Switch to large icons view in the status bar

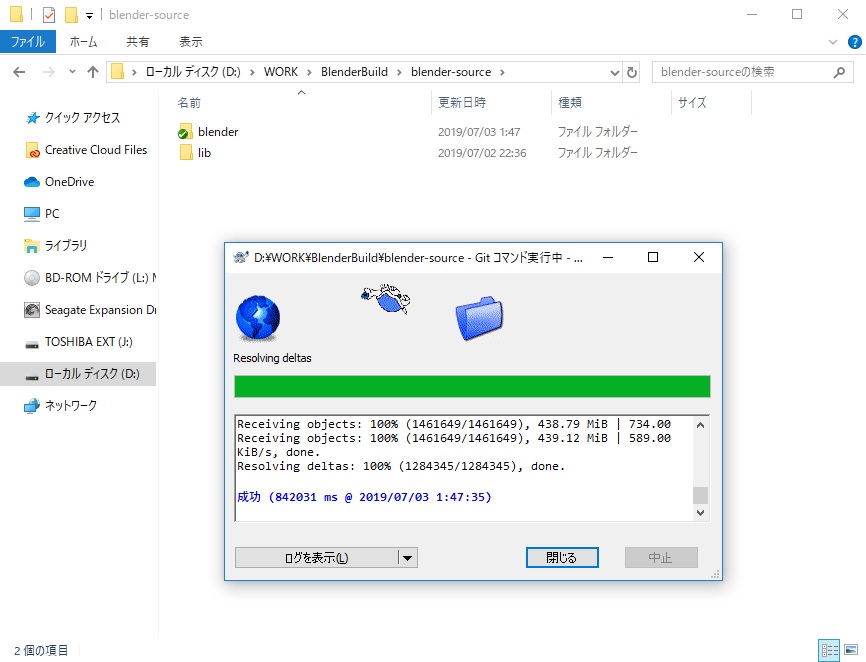point(851,650)
